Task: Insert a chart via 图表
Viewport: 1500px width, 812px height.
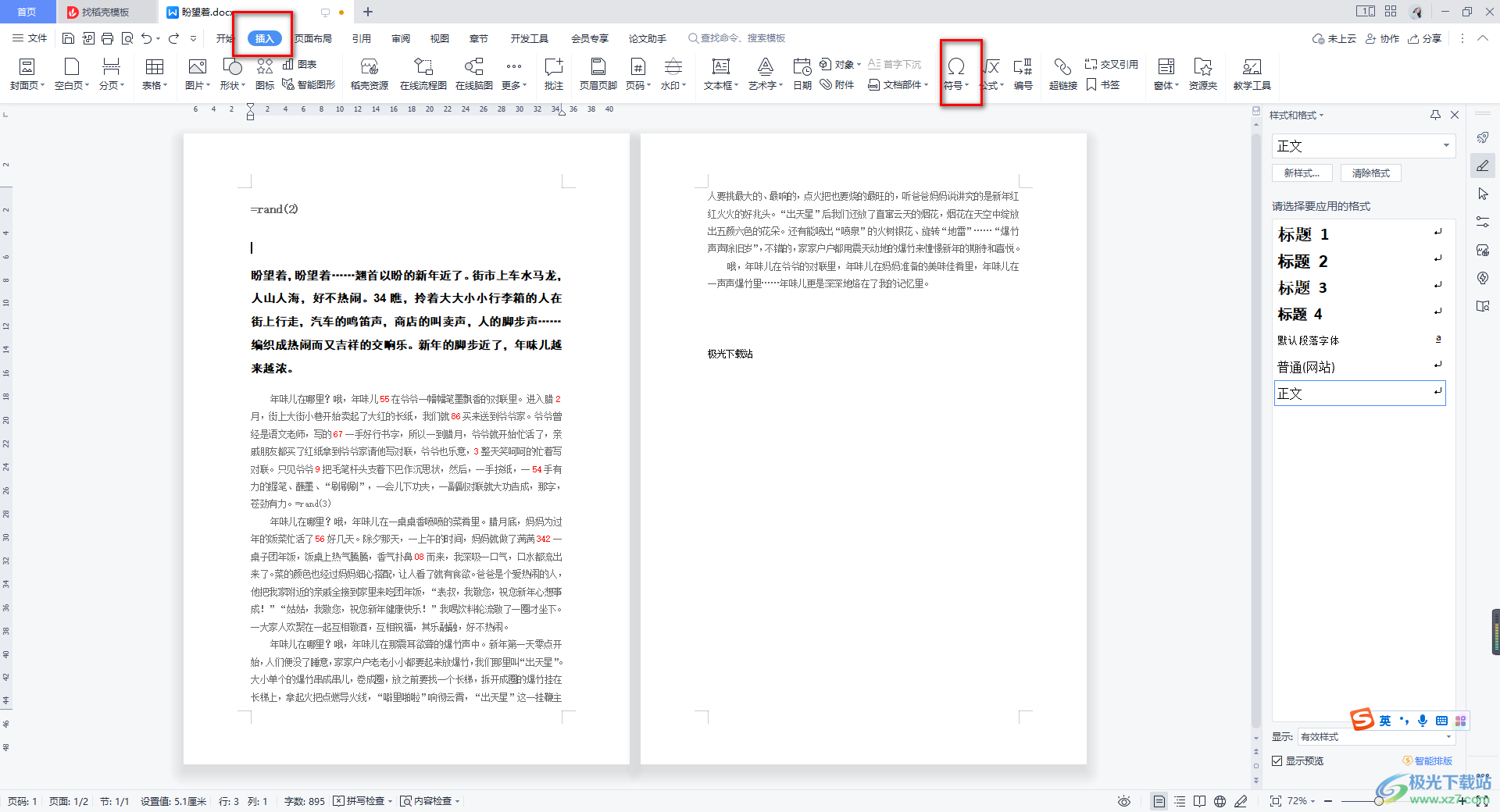Action: pyautogui.click(x=300, y=64)
